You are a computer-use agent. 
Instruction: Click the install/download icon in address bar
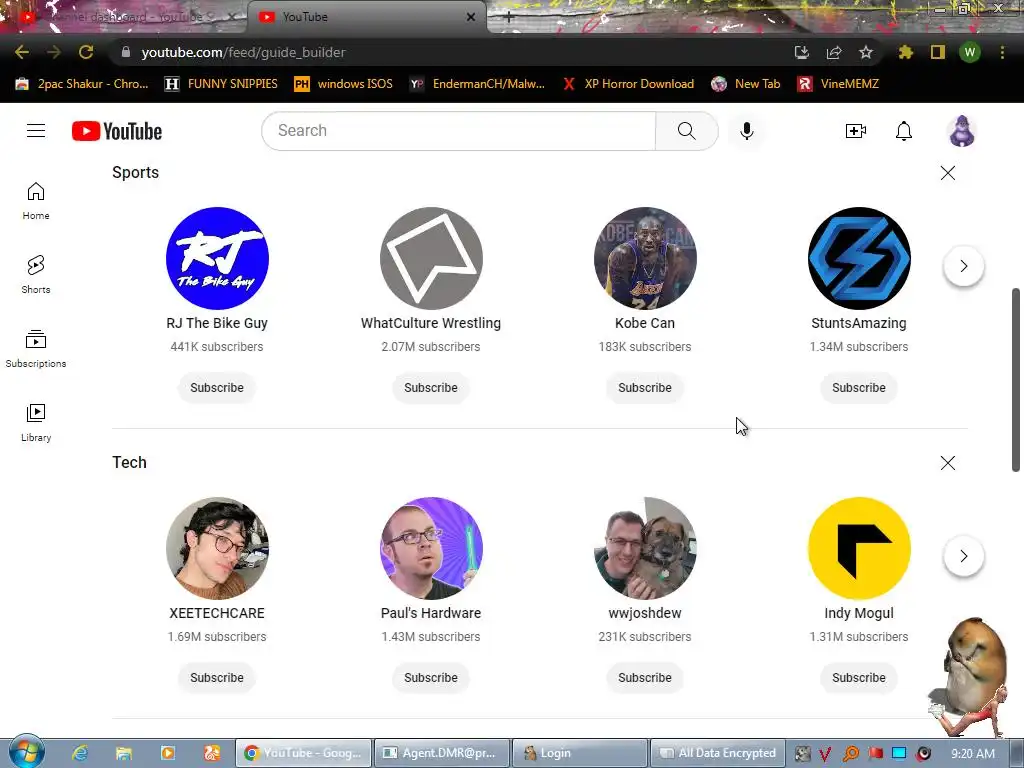point(802,52)
